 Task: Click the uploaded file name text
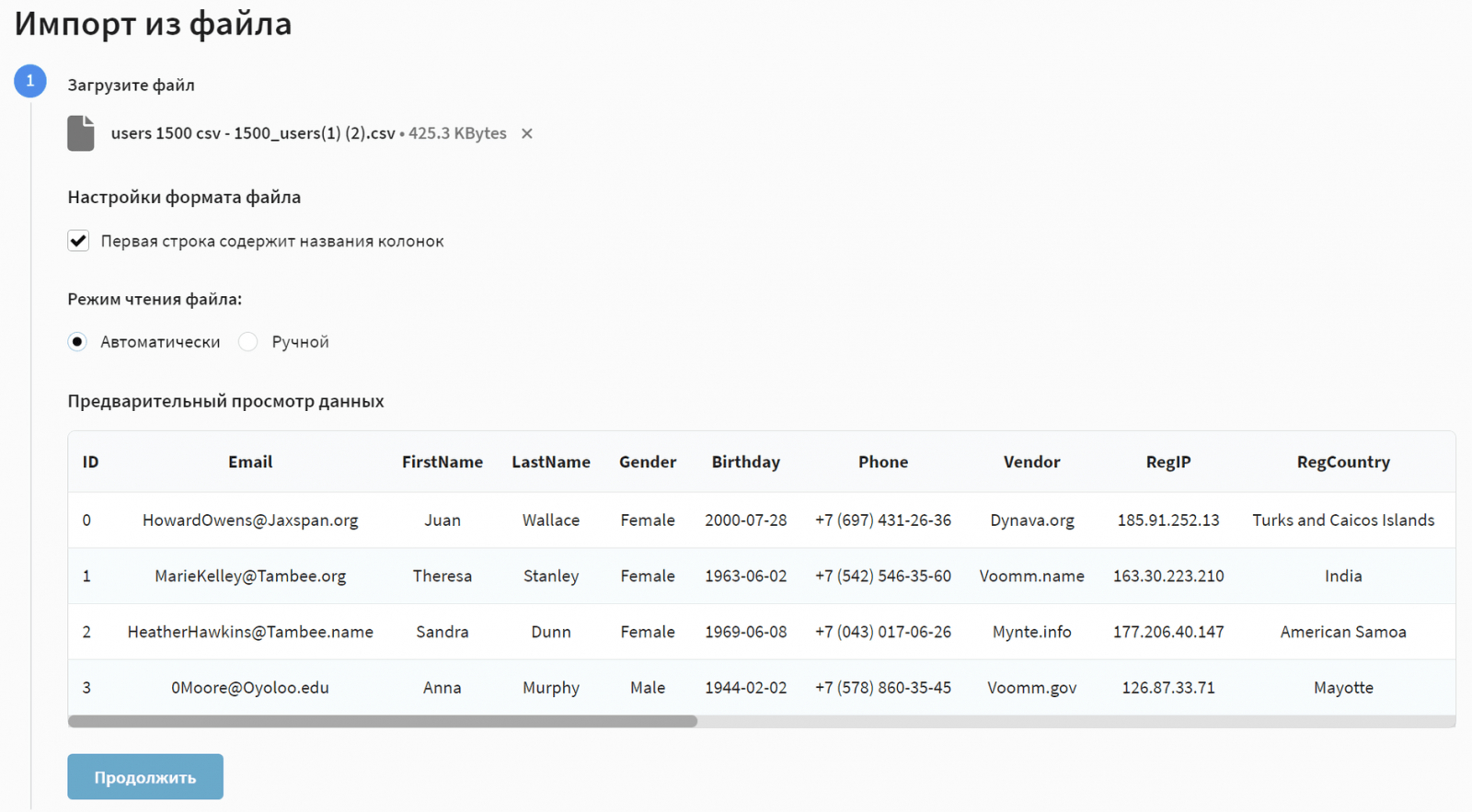253,133
